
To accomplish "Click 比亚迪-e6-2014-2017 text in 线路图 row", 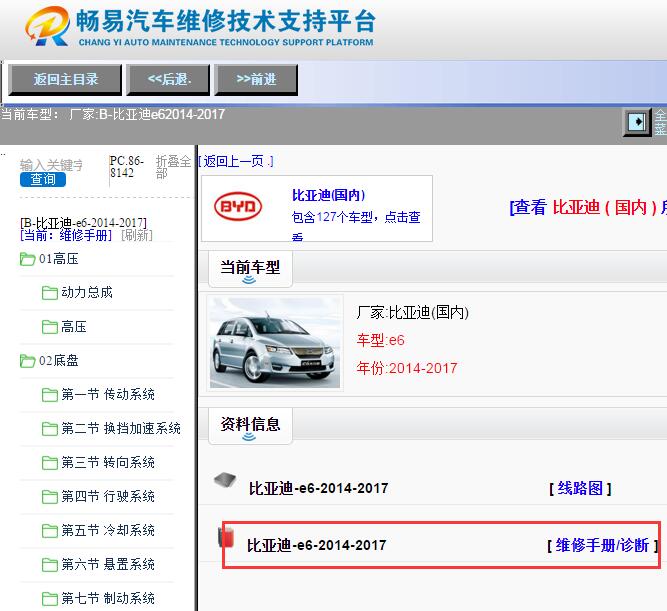I will coord(318,488).
